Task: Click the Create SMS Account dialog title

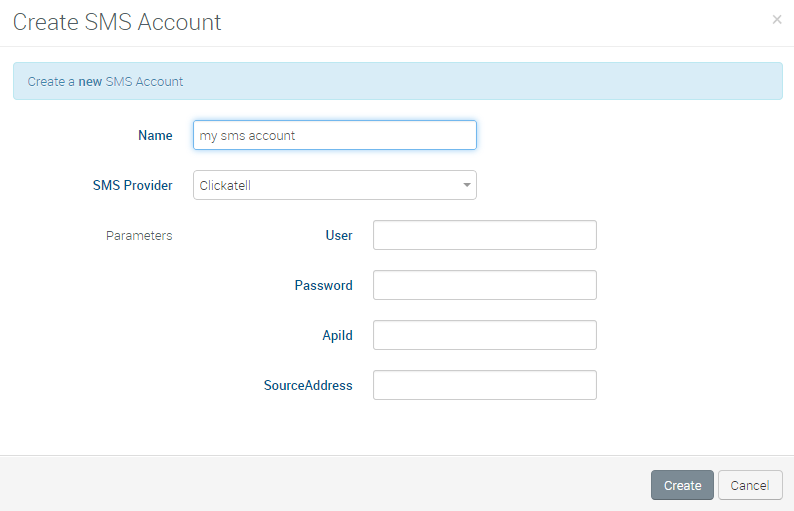Action: coord(117,22)
